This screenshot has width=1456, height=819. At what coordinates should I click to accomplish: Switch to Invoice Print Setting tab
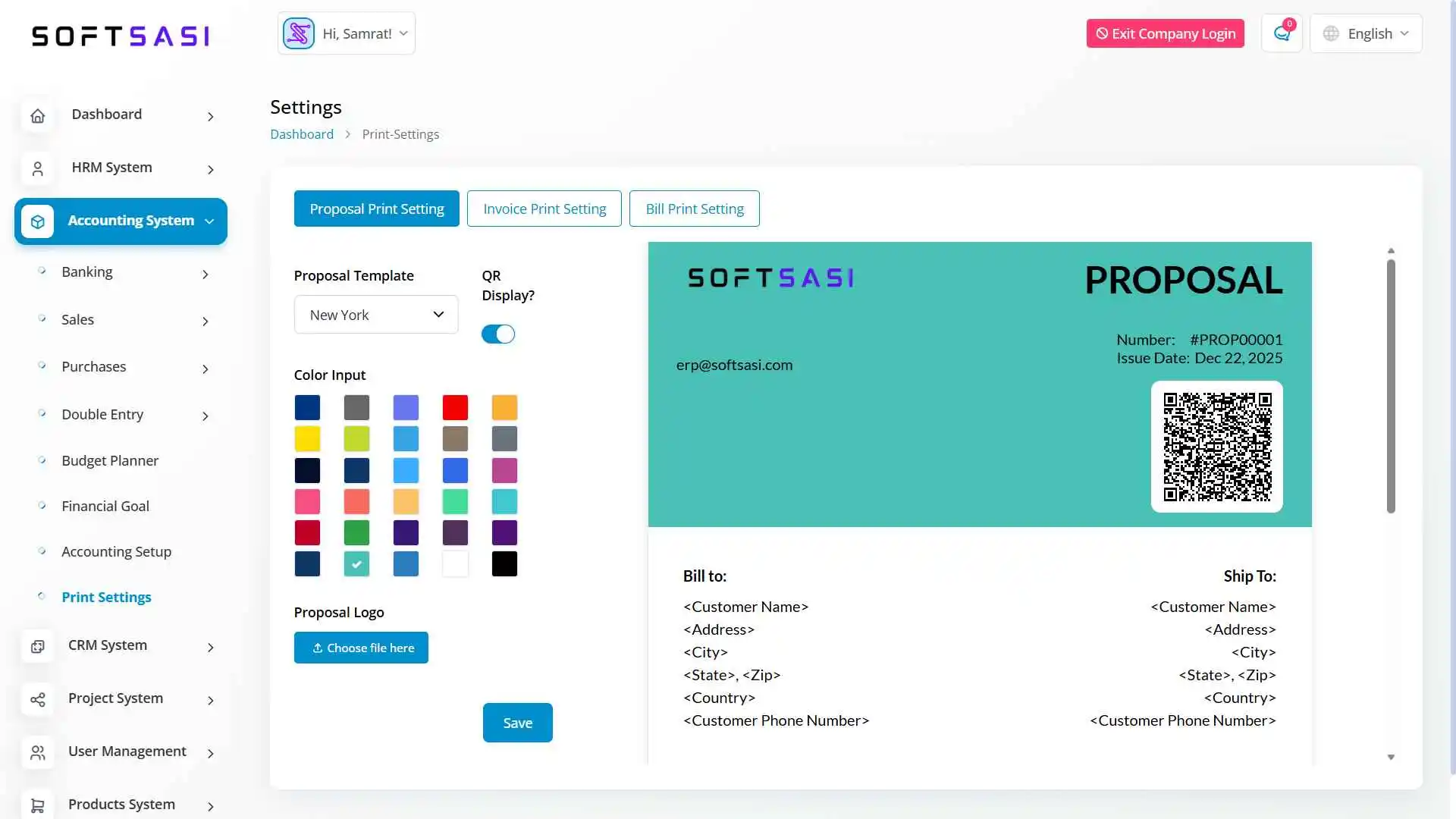pos(544,209)
